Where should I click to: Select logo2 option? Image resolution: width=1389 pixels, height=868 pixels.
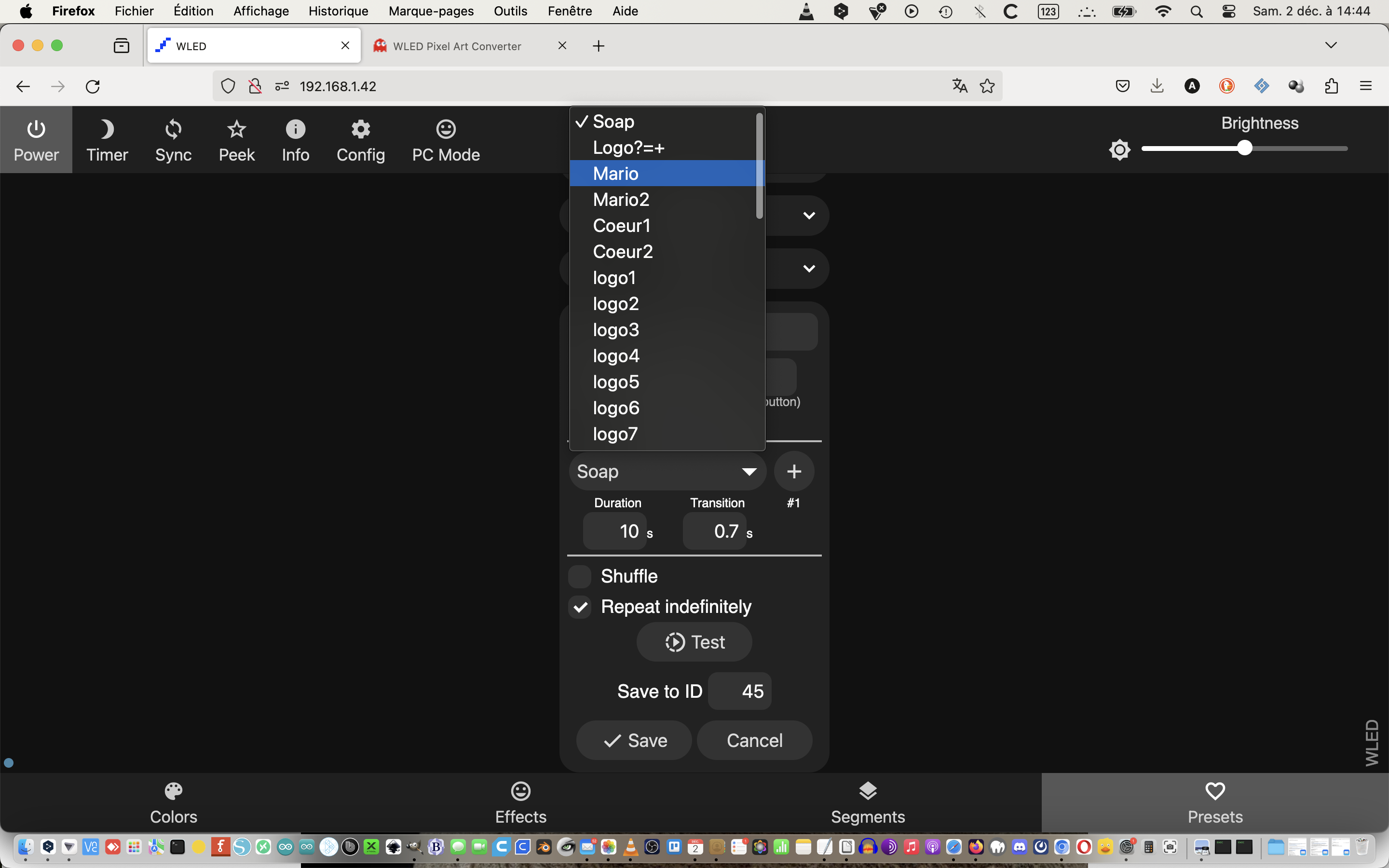coord(664,304)
